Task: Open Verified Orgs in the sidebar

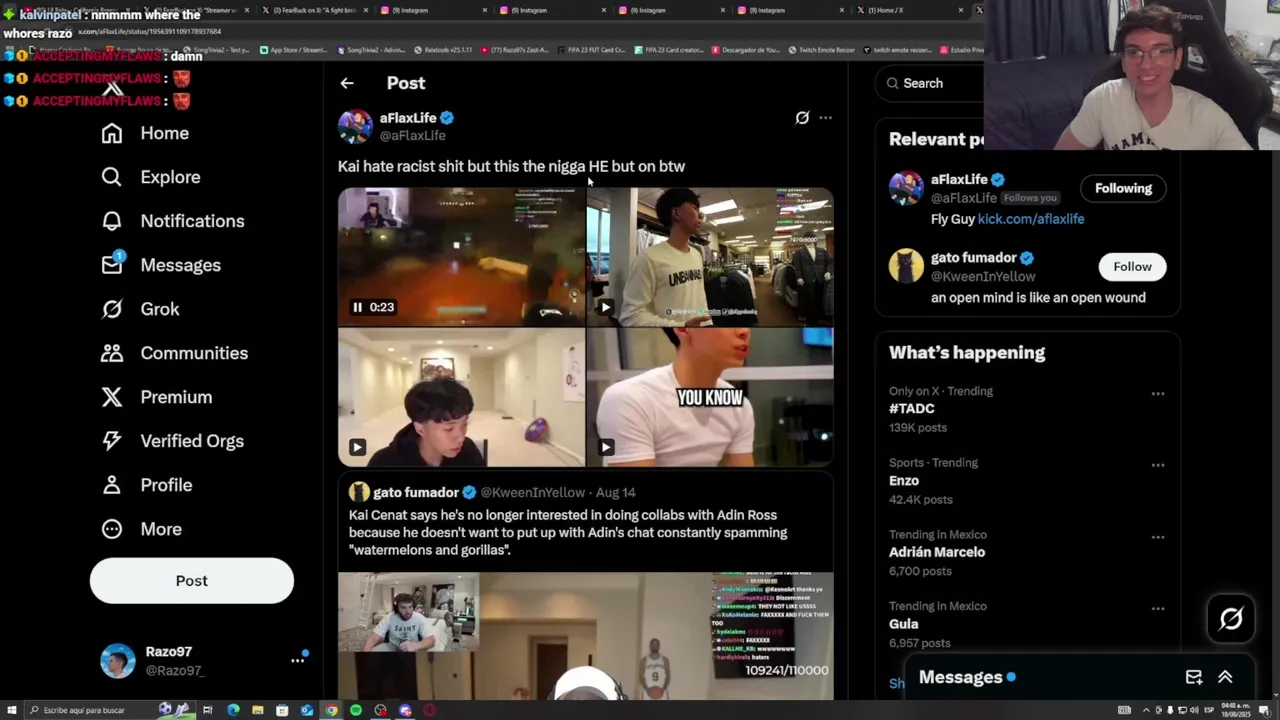Action: [172, 441]
